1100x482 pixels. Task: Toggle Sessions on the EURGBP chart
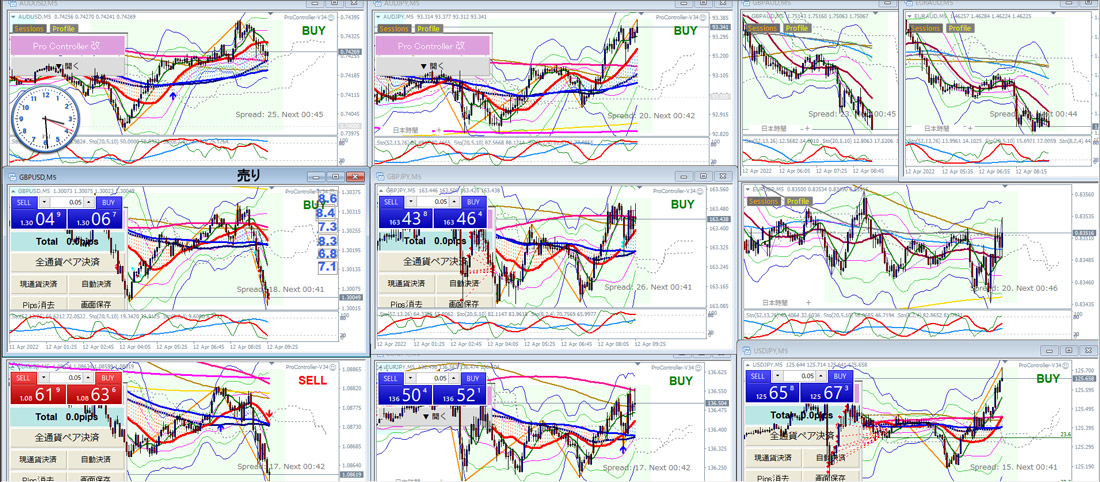point(763,201)
